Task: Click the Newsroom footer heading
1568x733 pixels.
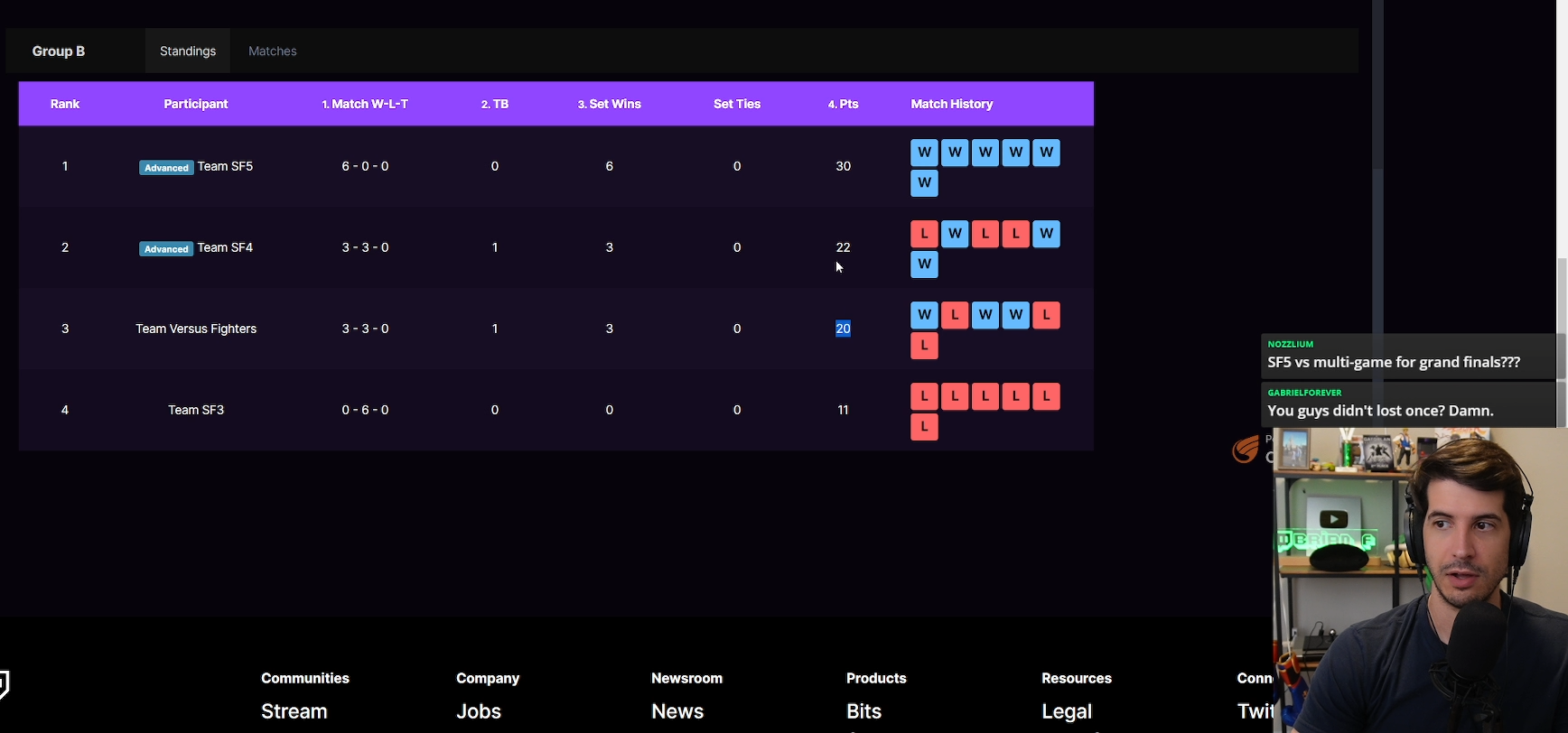Action: coord(687,678)
